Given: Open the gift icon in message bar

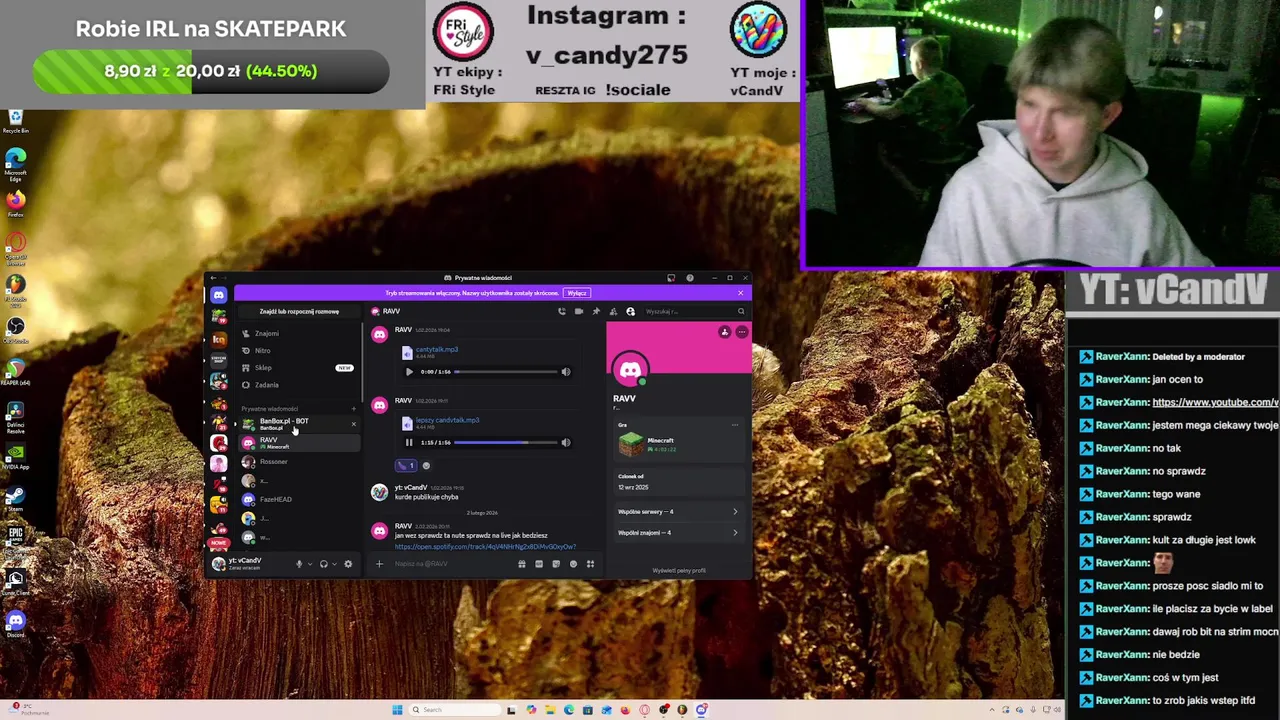Looking at the screenshot, I should [x=522, y=564].
